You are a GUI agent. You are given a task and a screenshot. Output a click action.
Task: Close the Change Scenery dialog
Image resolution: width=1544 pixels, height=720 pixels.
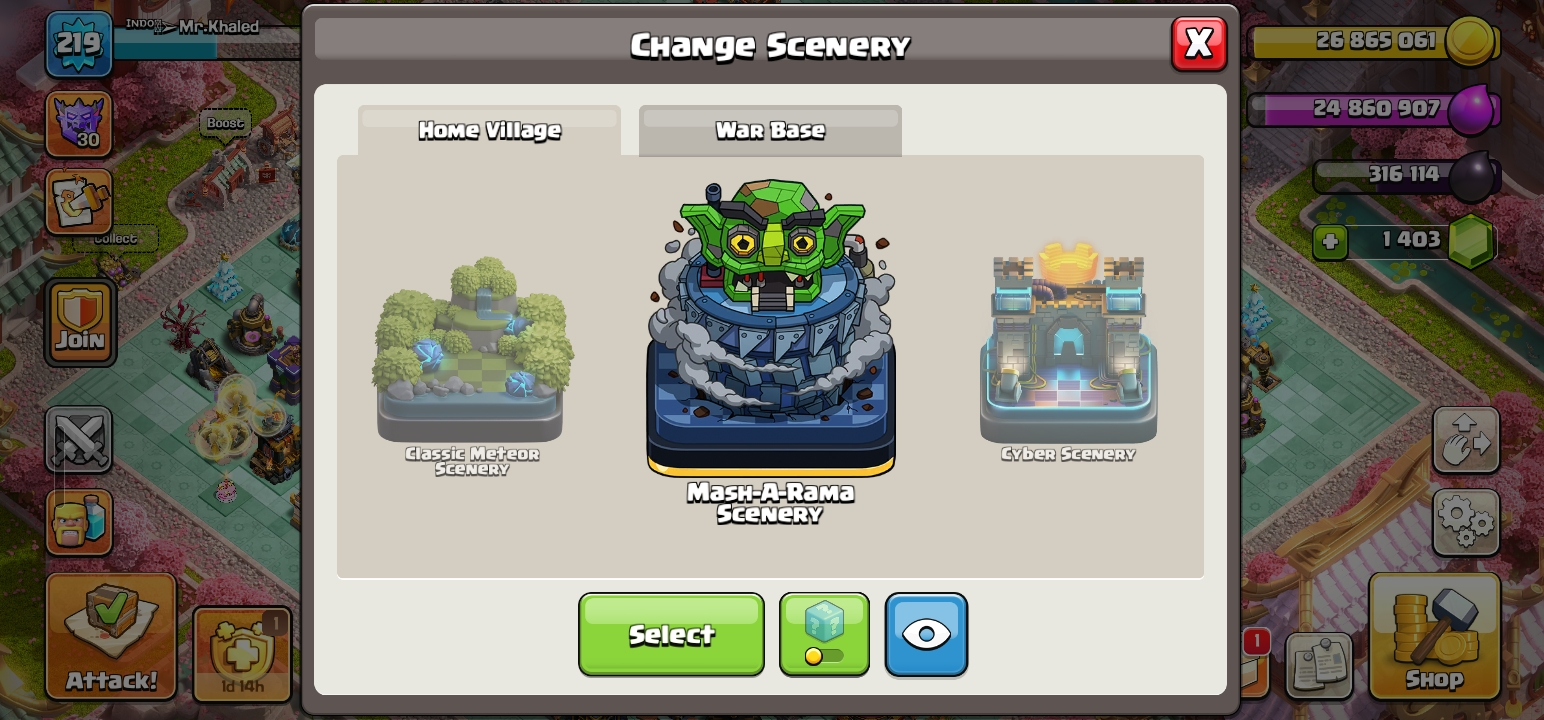[x=1199, y=44]
